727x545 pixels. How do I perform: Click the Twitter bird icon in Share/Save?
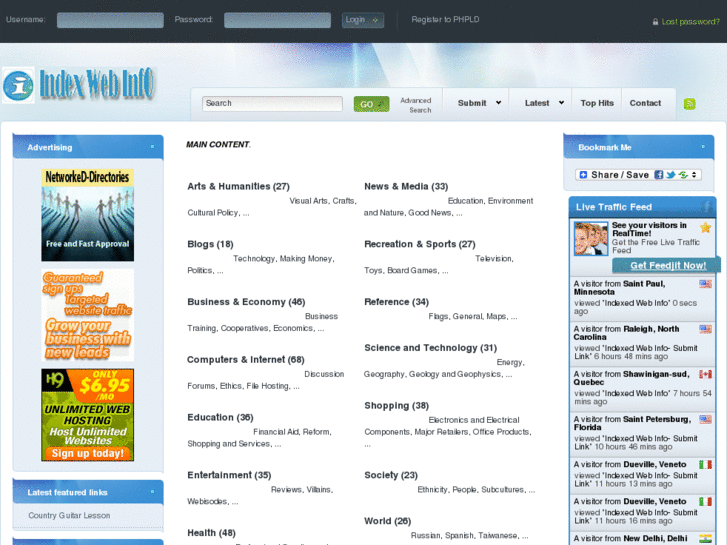point(670,175)
